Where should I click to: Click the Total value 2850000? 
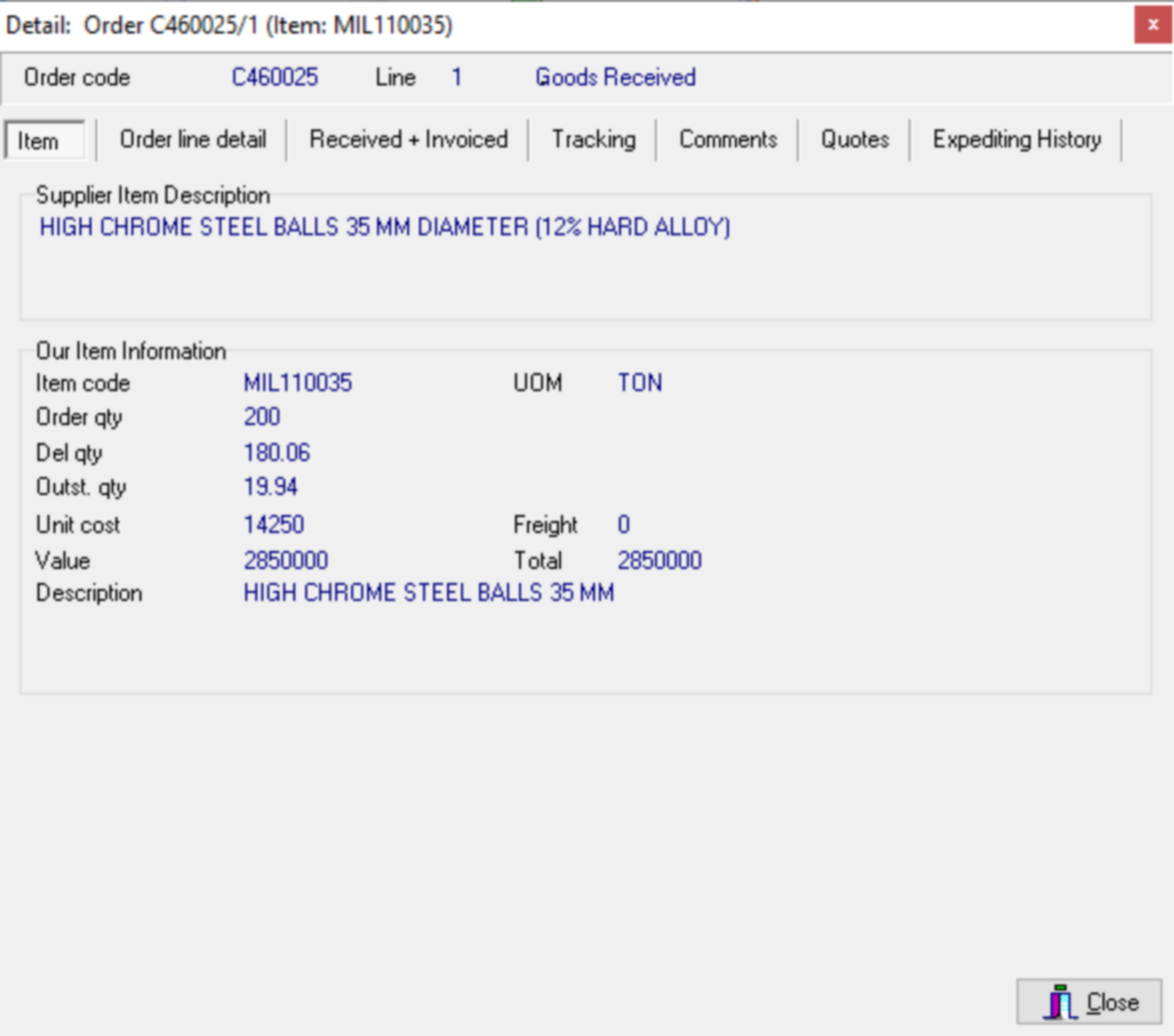pos(660,561)
